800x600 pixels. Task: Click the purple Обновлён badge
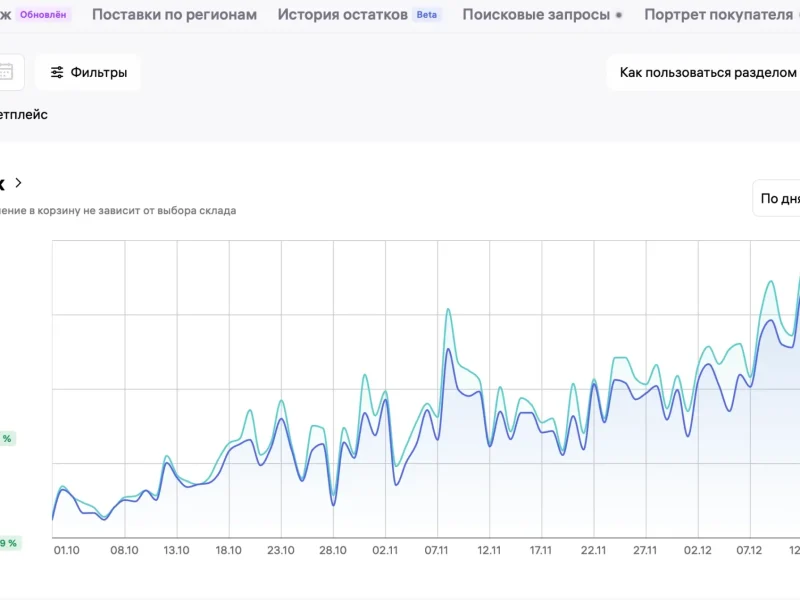click(x=44, y=15)
